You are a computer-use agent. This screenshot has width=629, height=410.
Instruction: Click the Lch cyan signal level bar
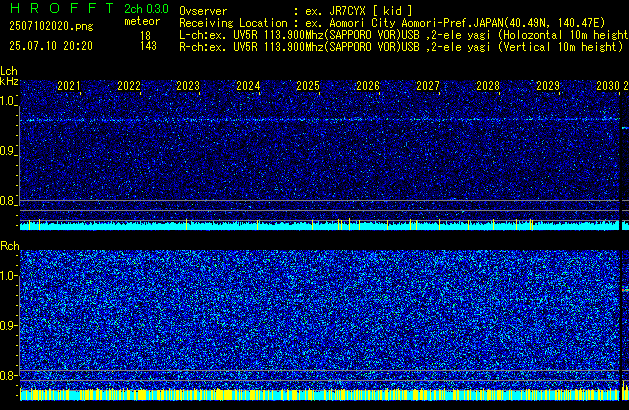coord(320,225)
